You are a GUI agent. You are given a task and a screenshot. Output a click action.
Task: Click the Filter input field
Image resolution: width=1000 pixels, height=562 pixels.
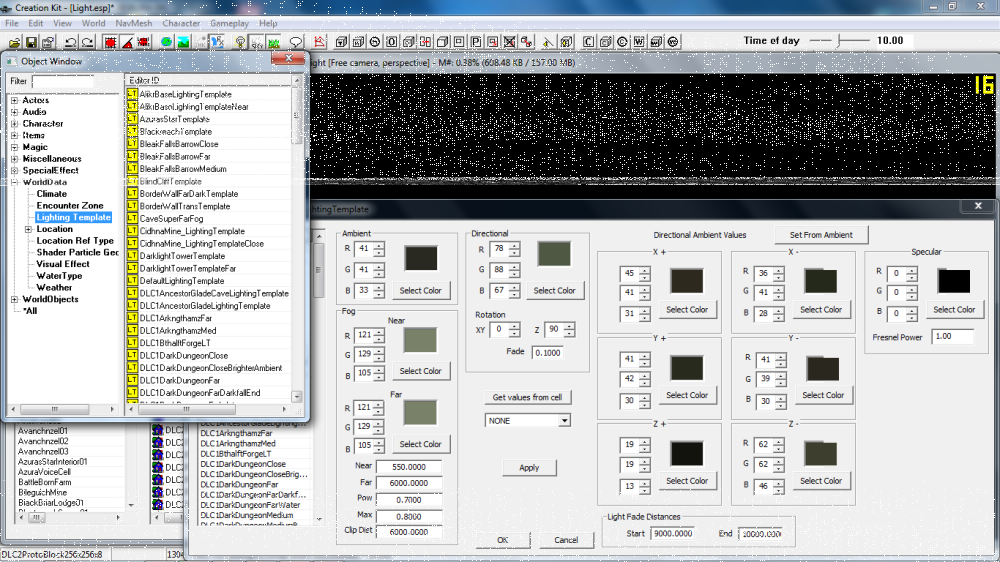click(x=62, y=82)
